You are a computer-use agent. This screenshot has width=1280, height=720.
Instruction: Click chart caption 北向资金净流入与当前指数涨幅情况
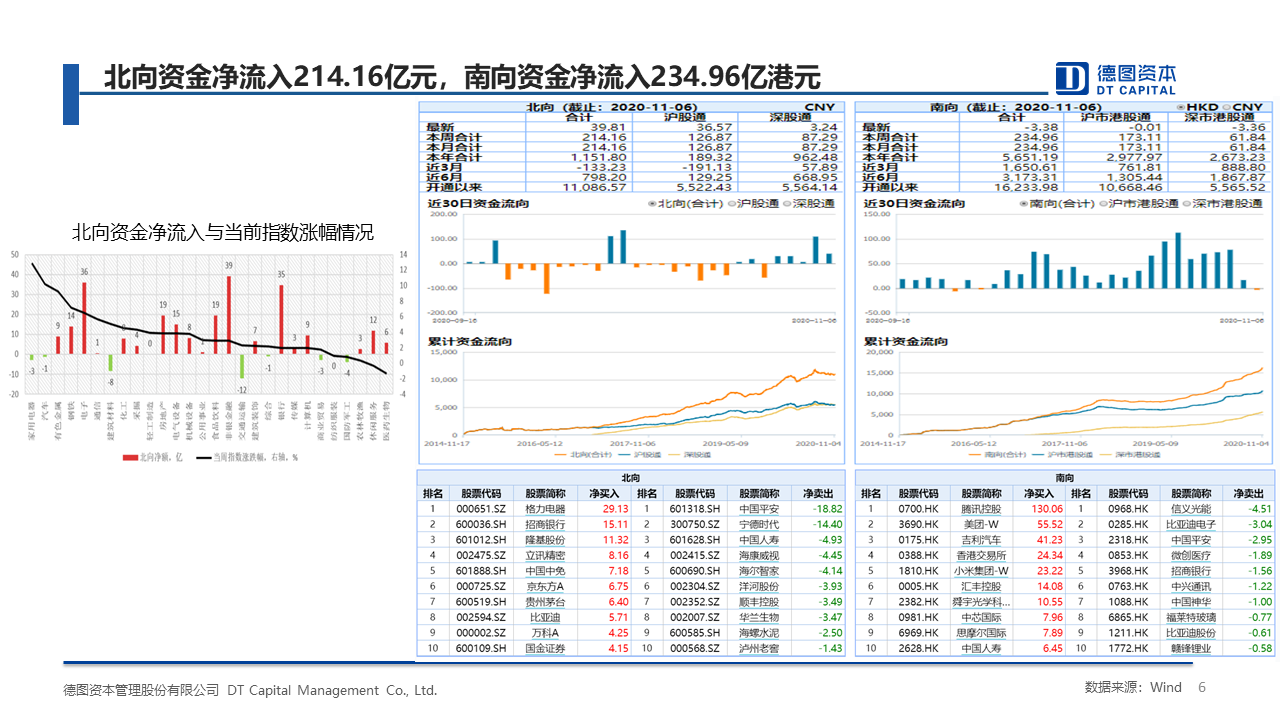[x=223, y=233]
